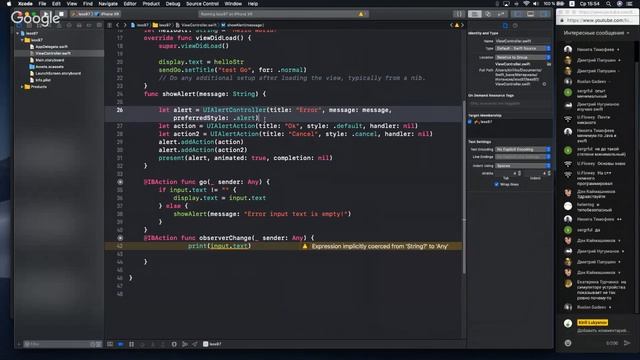Adjust the Tab width stepper
640x360 pixels.
[519, 173]
